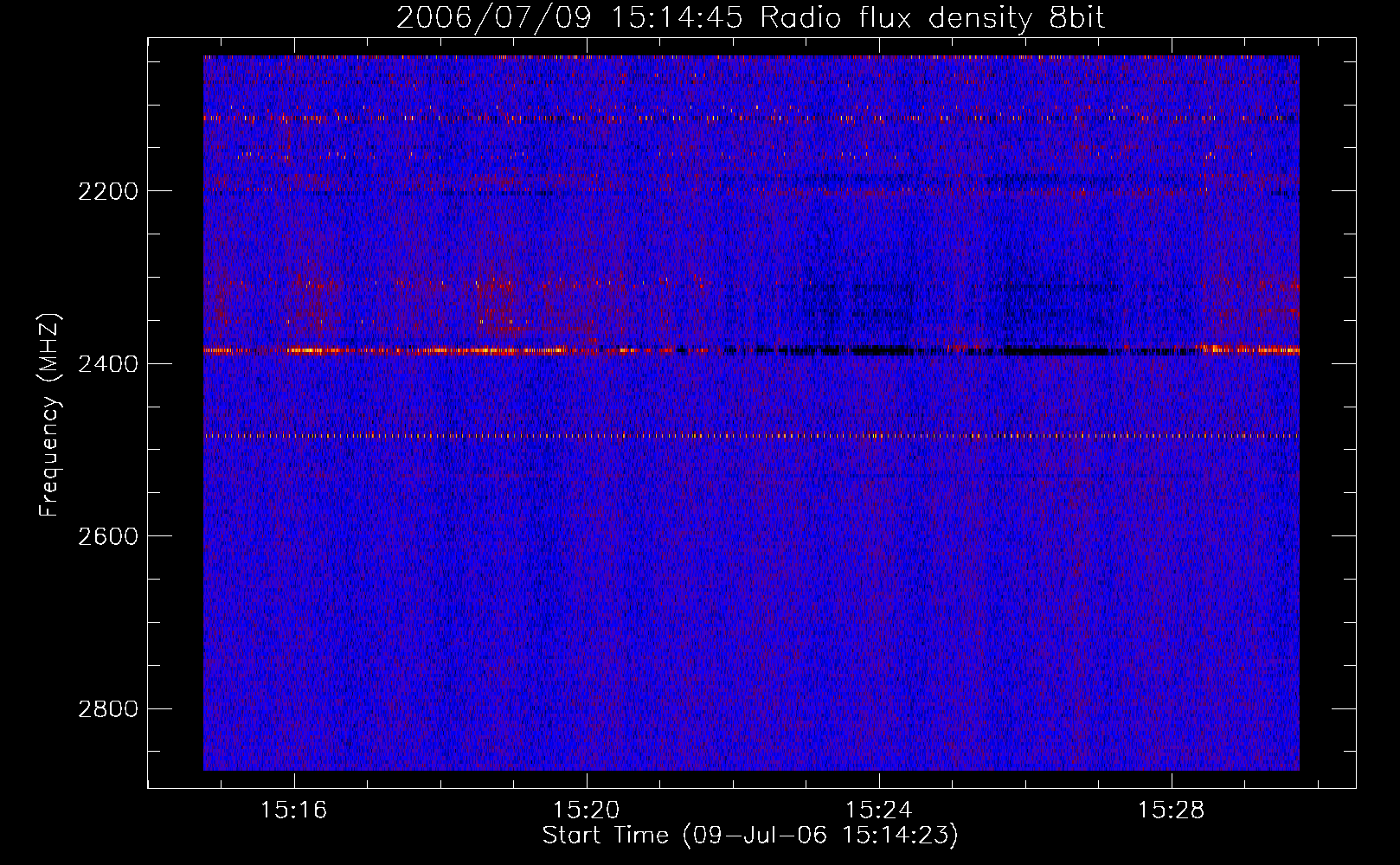Click the 15:20 time axis label

coord(587,811)
